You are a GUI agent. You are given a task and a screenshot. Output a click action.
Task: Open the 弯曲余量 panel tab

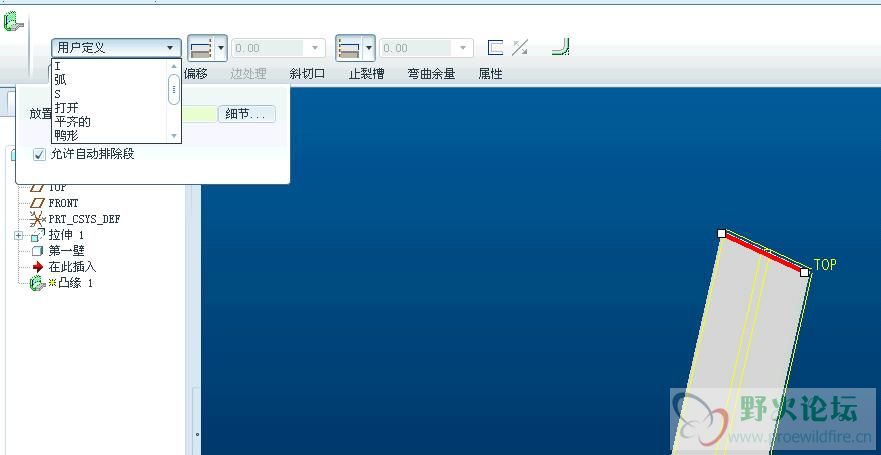click(x=431, y=74)
